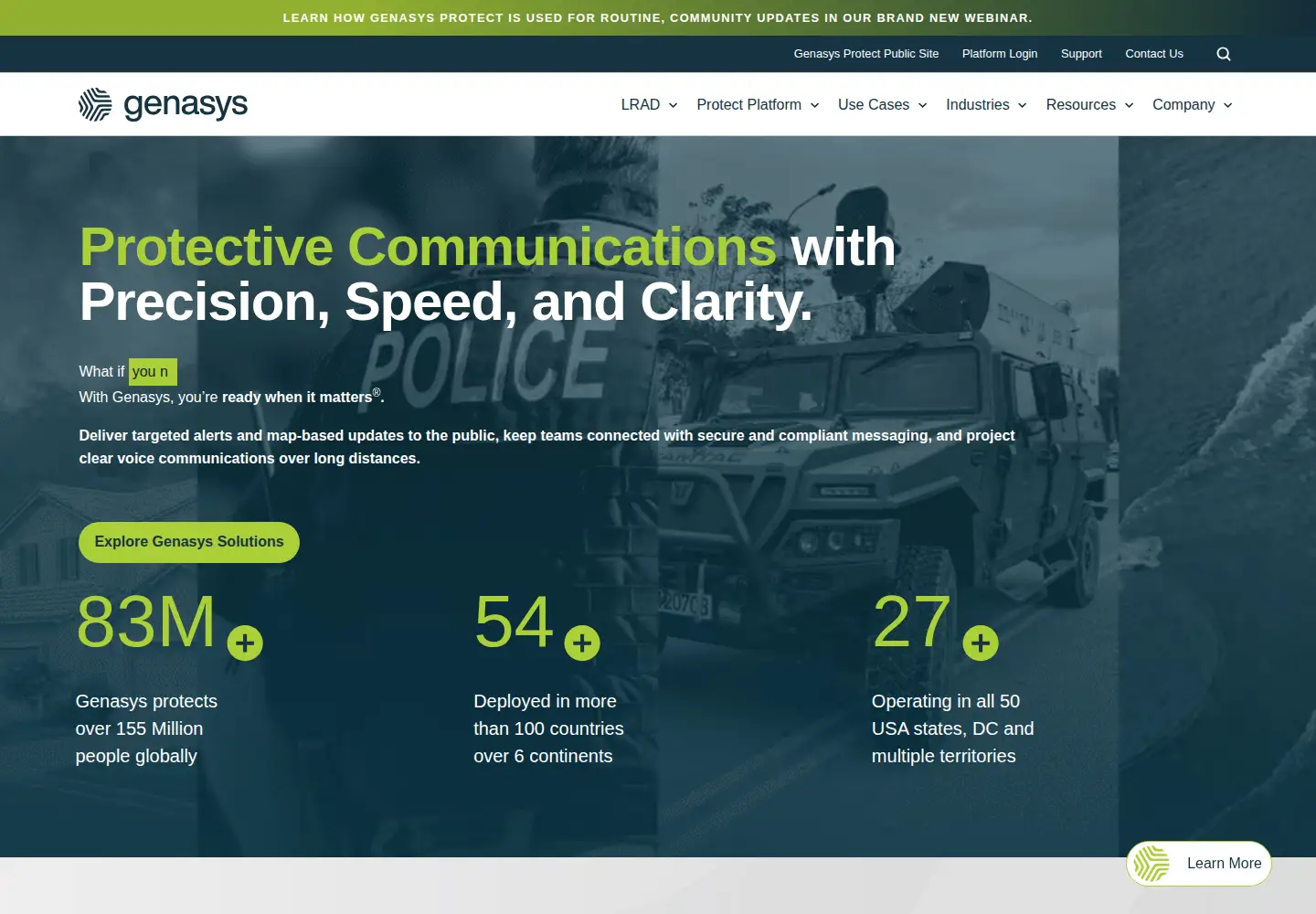This screenshot has height=914, width=1316.
Task: Click the highlighted 'you n' animated text
Action: point(153,372)
